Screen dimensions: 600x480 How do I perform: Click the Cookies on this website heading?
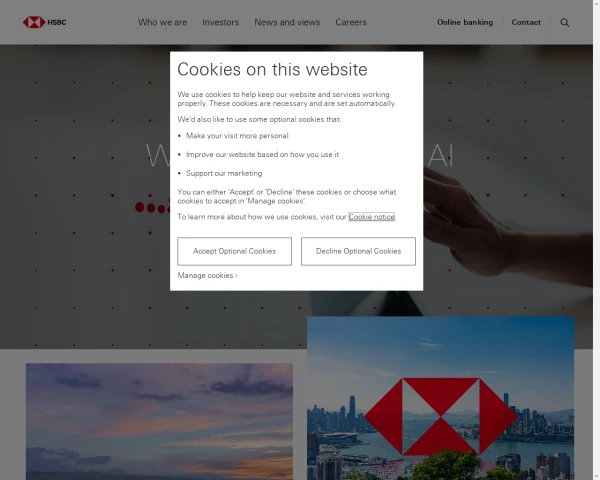coord(272,70)
